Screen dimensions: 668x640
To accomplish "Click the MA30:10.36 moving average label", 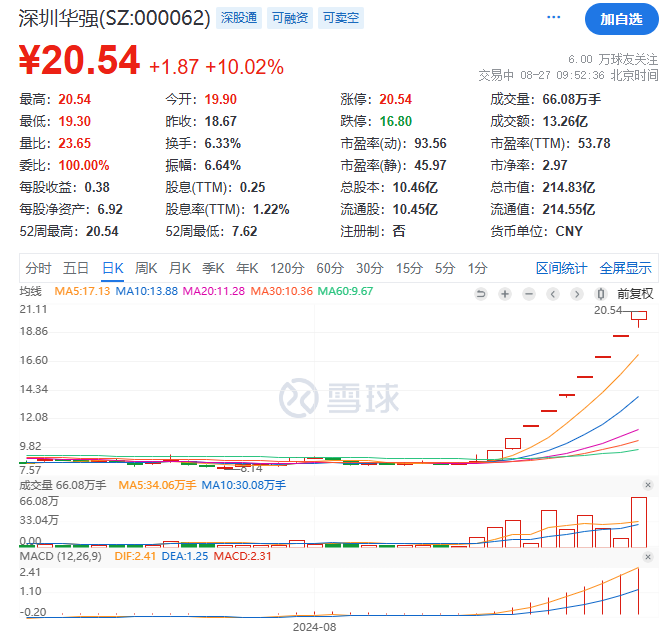I will 282,291.
